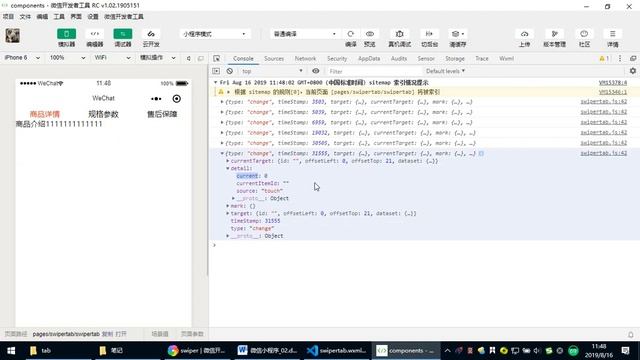
Task: Toggle the live expression eye icon
Action: pos(316,71)
